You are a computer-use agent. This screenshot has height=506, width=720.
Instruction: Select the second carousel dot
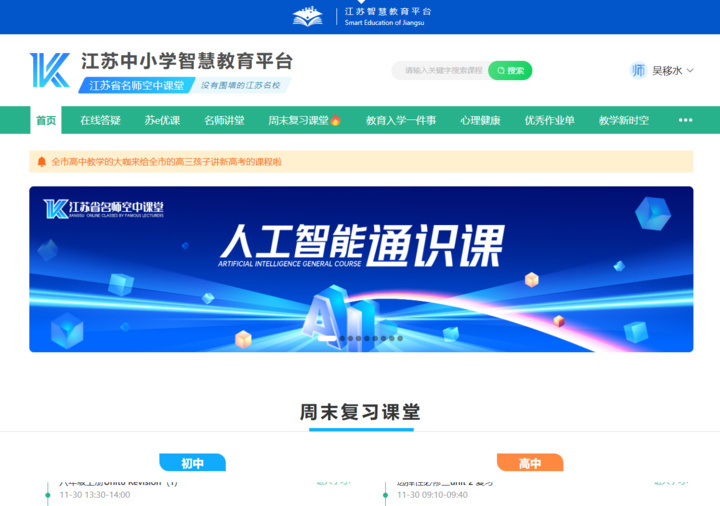click(x=342, y=338)
